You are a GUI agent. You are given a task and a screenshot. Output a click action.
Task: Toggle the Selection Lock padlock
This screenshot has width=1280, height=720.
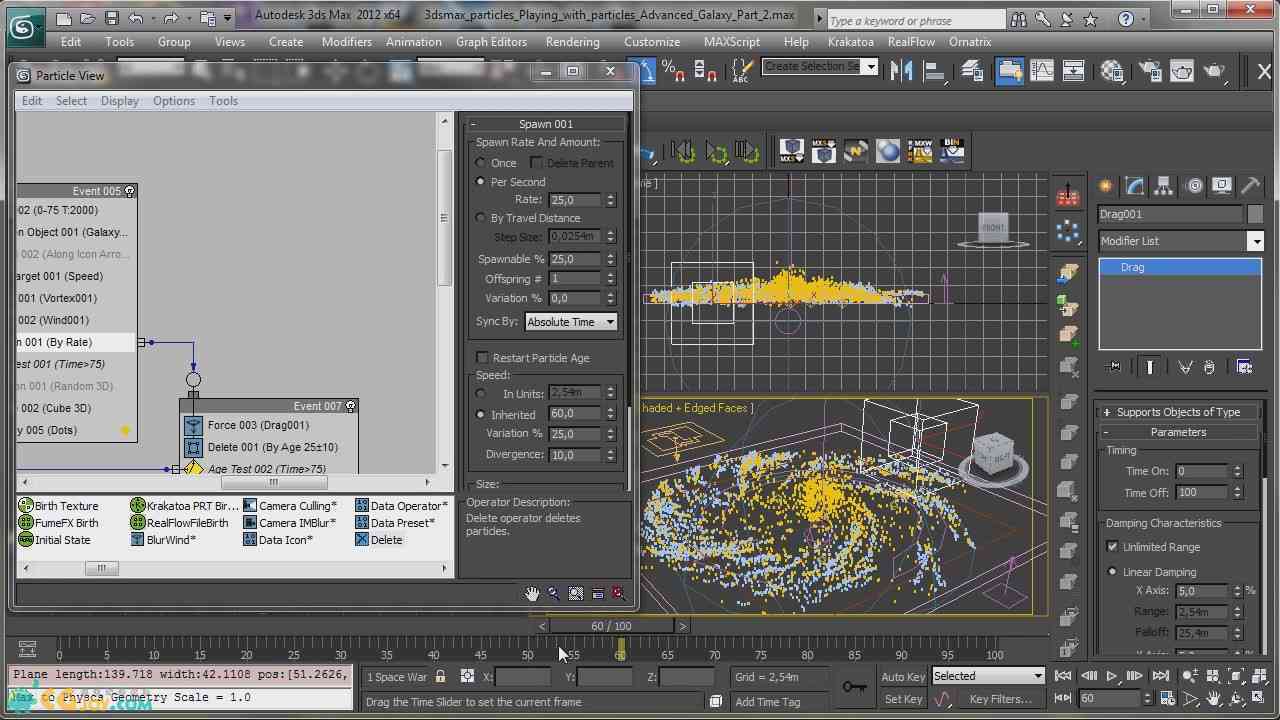coord(440,677)
